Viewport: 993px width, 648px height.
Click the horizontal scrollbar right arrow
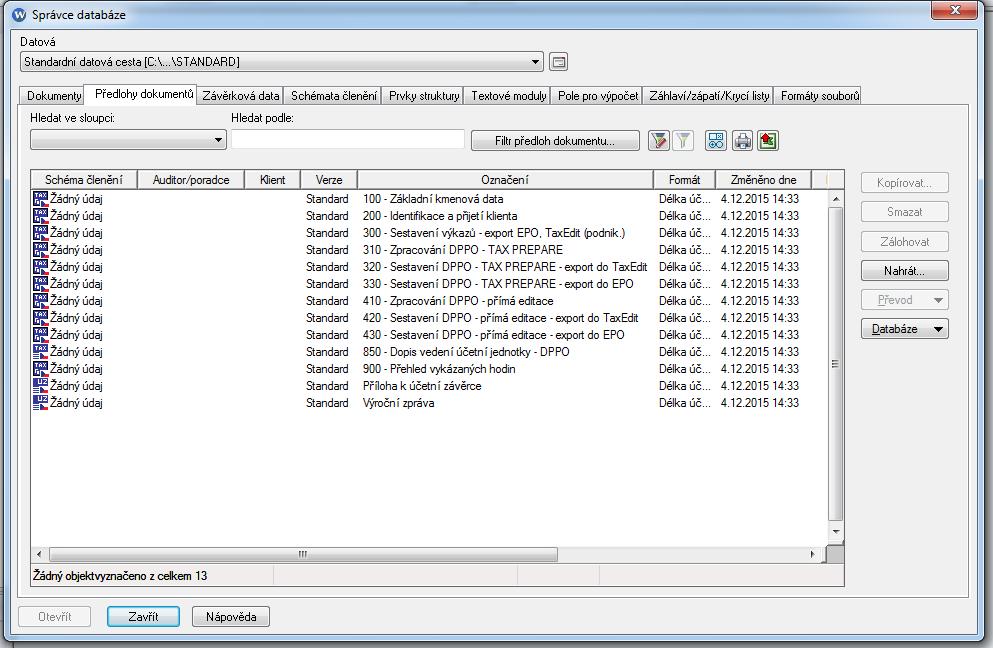tap(813, 554)
